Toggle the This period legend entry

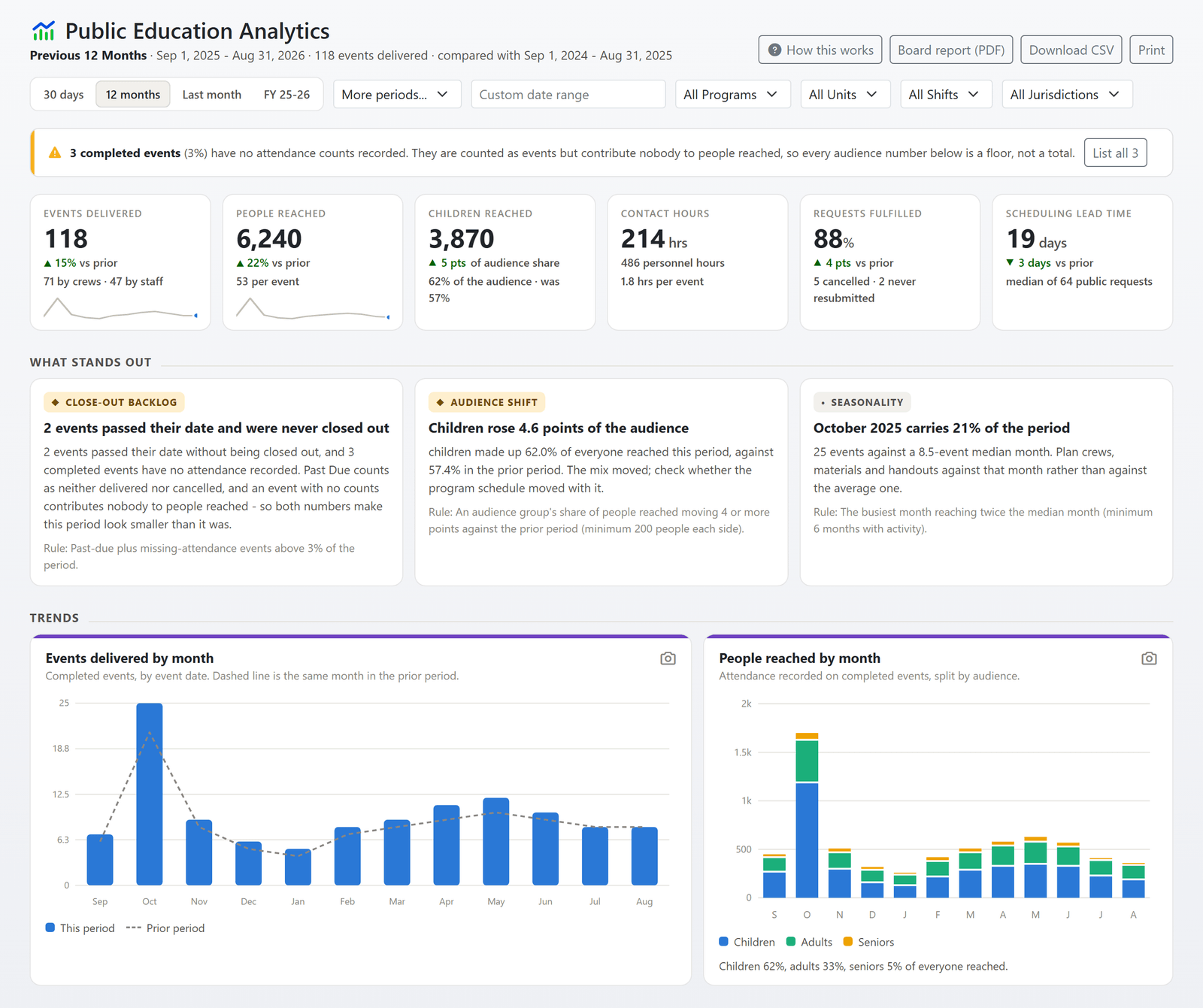click(80, 928)
